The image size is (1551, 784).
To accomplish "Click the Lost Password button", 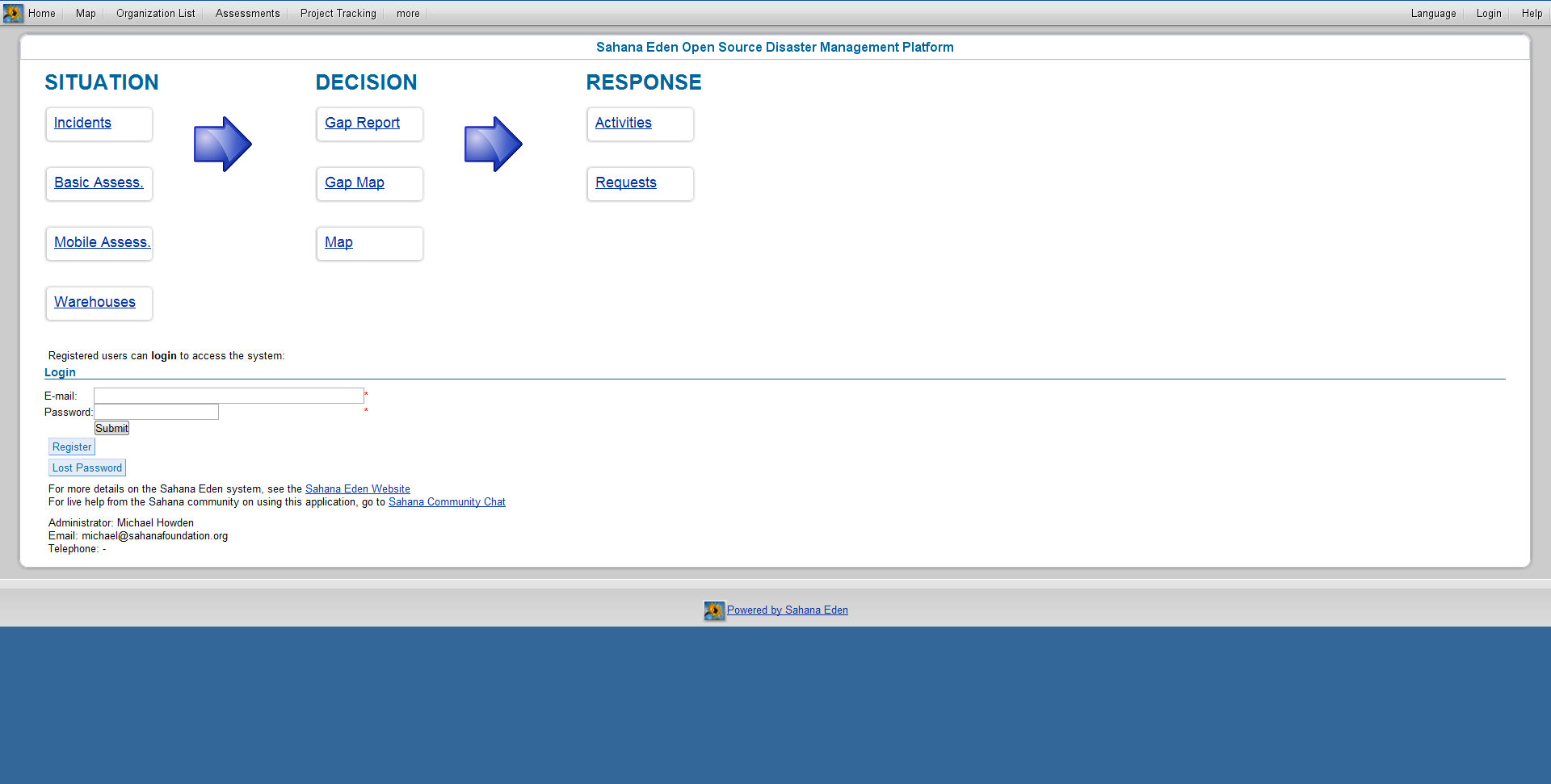I will pos(87,467).
